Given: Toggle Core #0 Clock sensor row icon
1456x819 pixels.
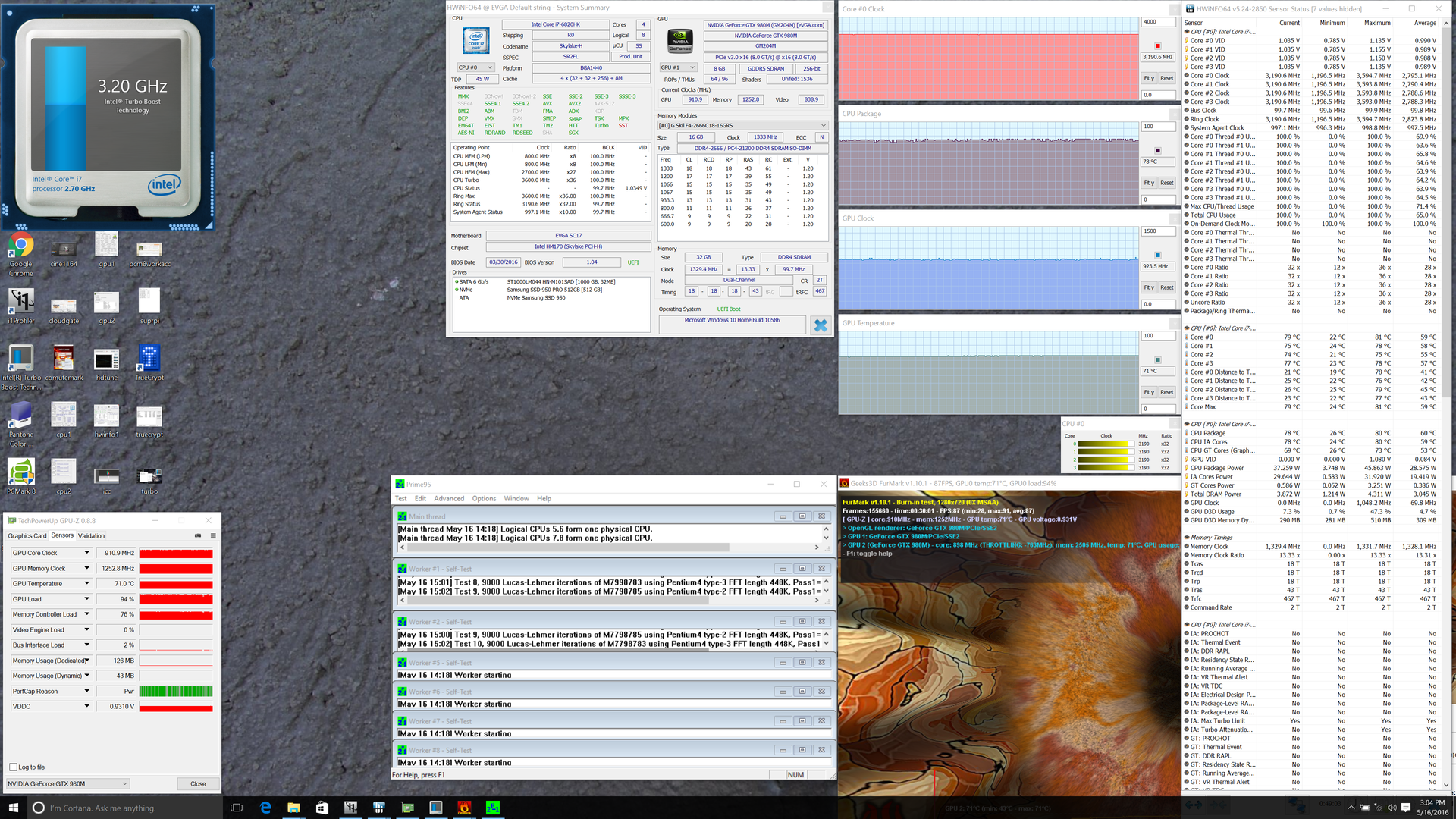Looking at the screenshot, I should [1186, 76].
